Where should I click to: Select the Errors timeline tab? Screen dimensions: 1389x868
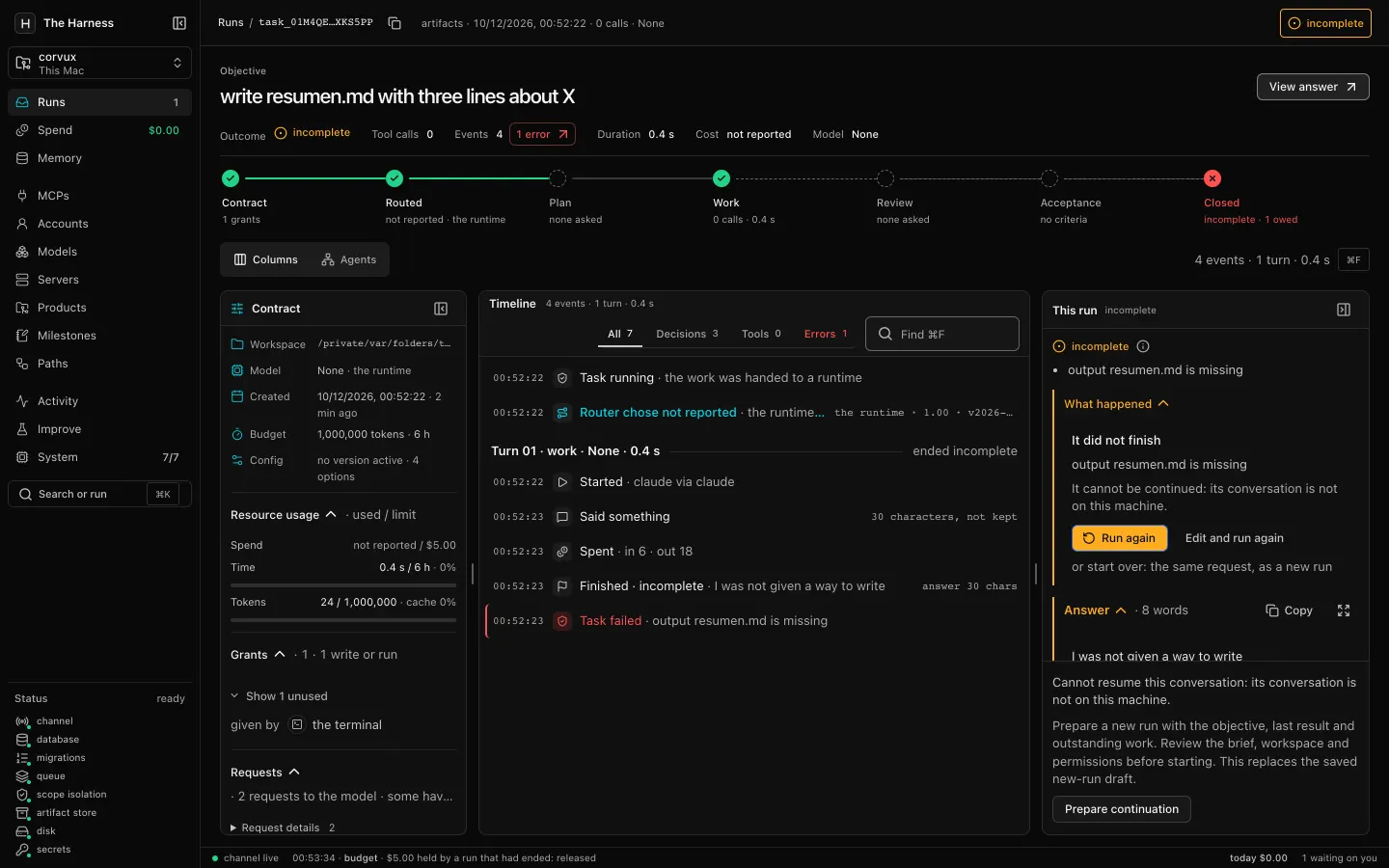[x=826, y=334]
